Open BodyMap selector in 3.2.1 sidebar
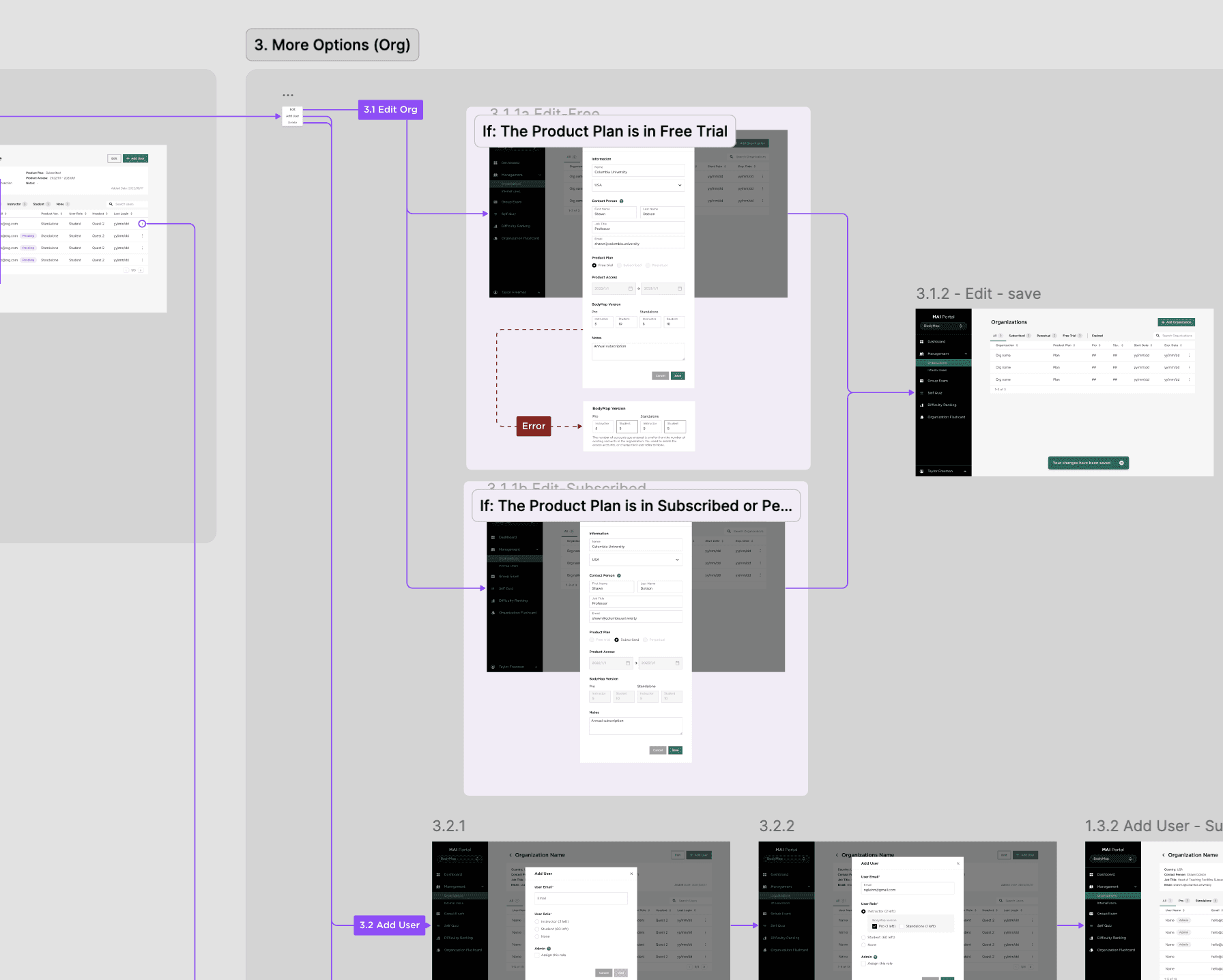1223x980 pixels. [460, 859]
